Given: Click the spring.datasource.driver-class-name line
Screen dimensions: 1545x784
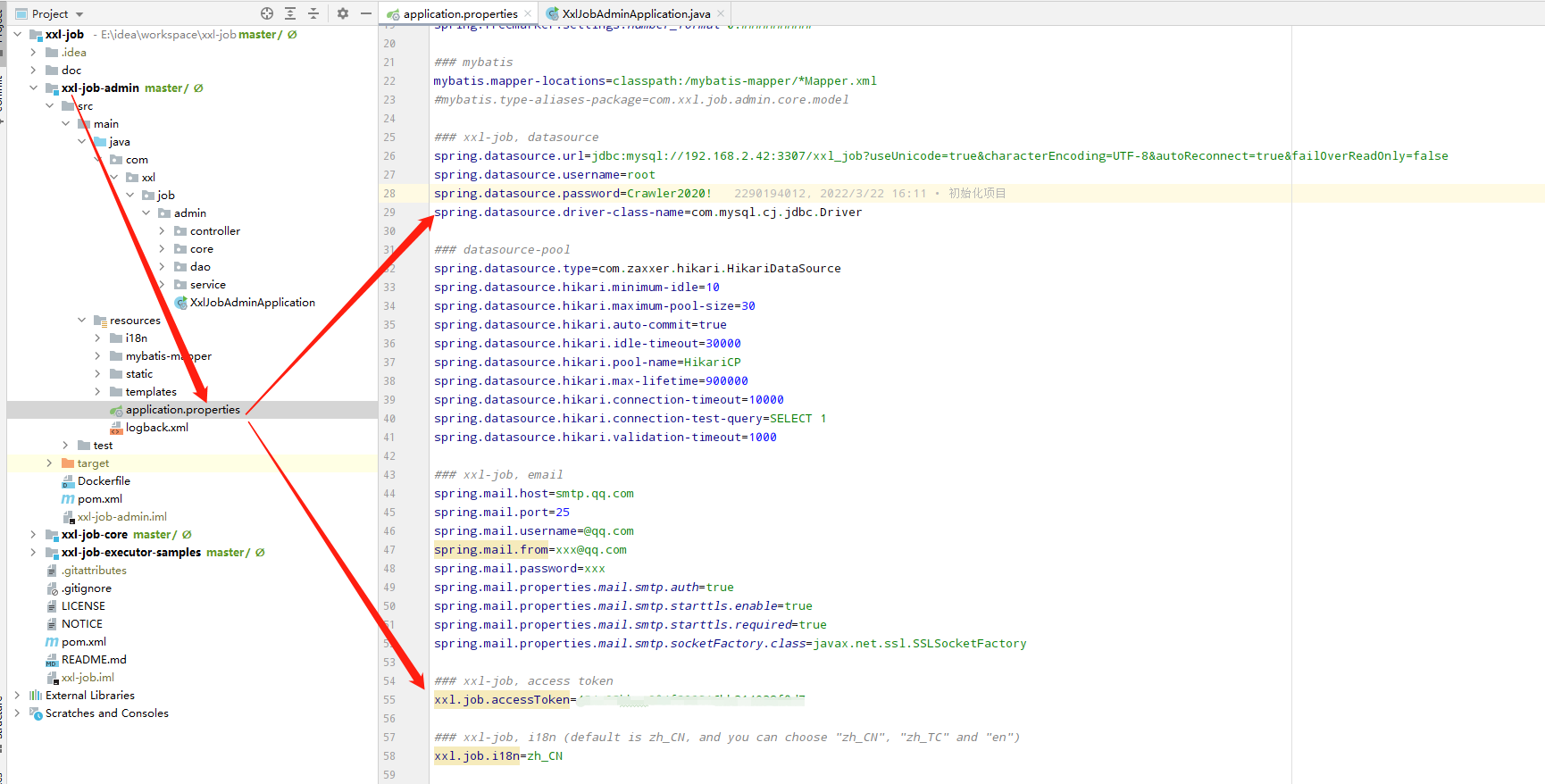Looking at the screenshot, I should pos(648,213).
